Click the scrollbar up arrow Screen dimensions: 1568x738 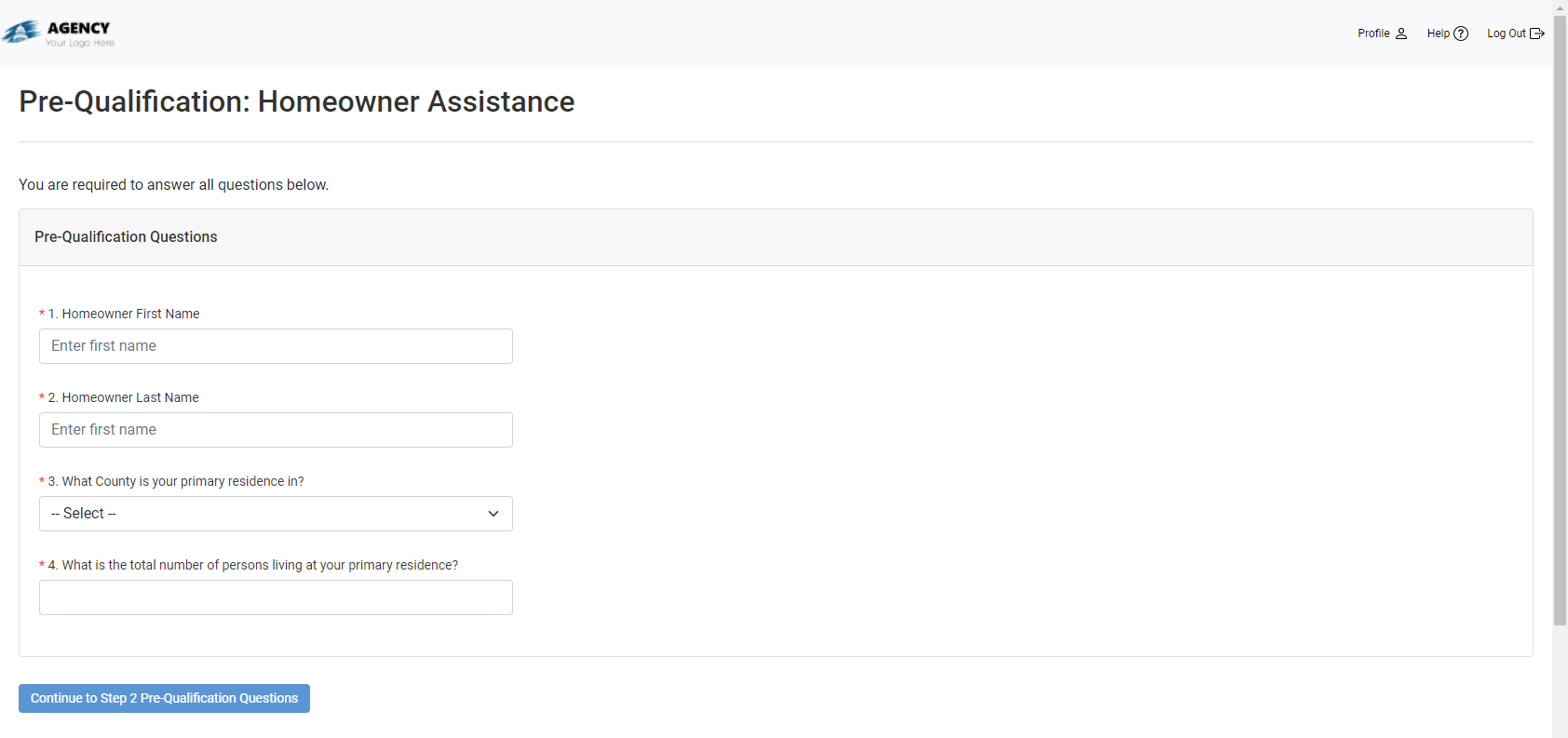click(1560, 7)
